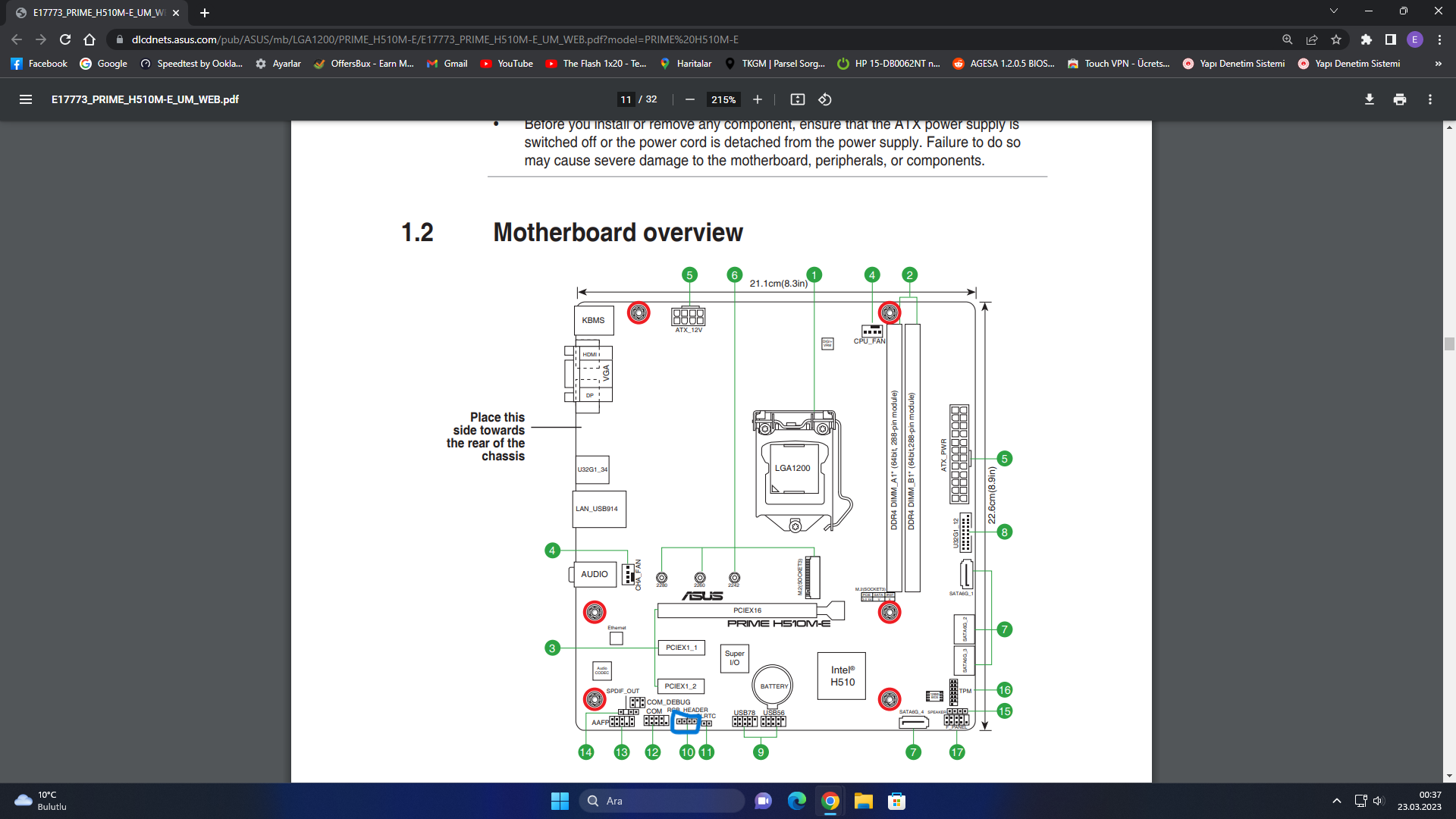The width and height of the screenshot is (1456, 819).
Task: Click the PDF zoom in plus button
Action: pyautogui.click(x=757, y=99)
